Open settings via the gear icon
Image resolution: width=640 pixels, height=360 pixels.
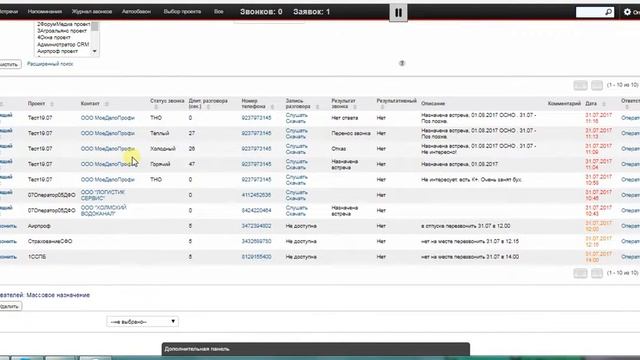pos(627,12)
